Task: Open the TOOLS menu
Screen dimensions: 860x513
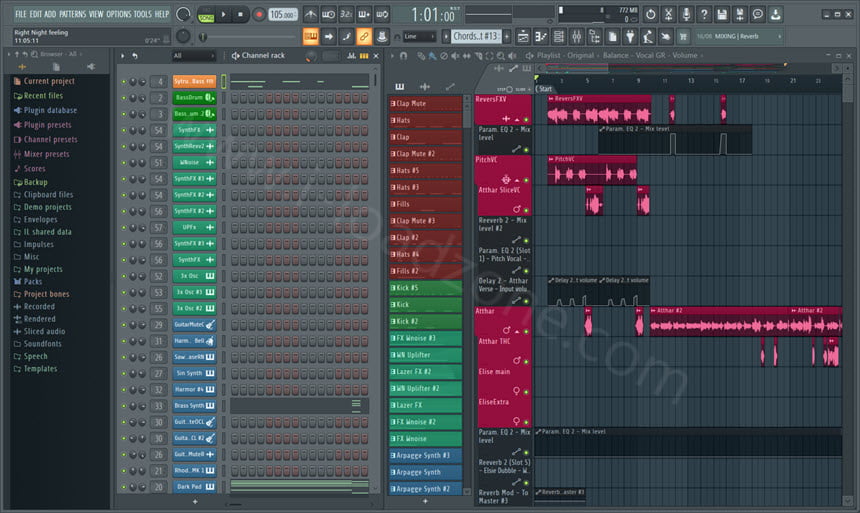Action: [143, 14]
